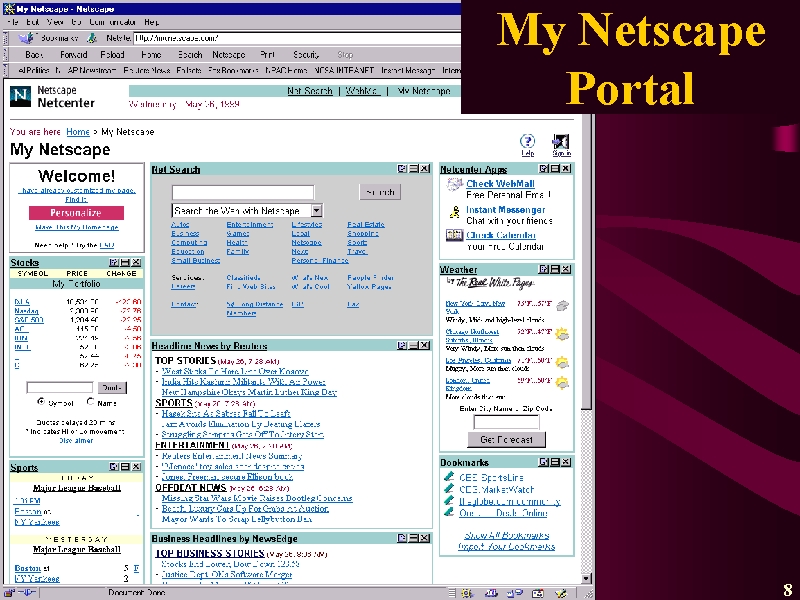Click the bookmark icon beside CBS SportsLine
The image size is (800, 600).
[449, 477]
